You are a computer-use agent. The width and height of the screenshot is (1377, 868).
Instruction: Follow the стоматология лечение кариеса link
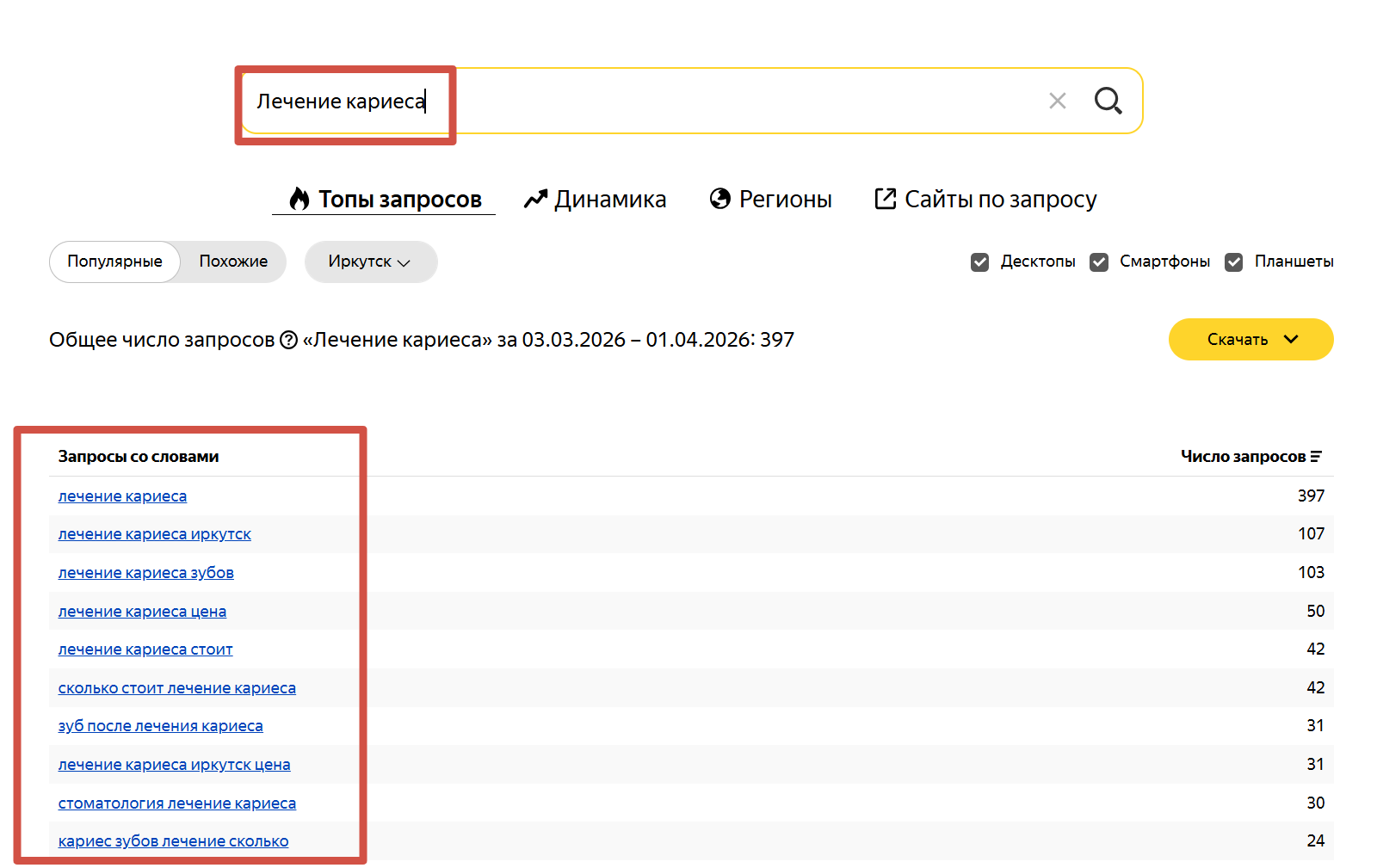(x=177, y=803)
